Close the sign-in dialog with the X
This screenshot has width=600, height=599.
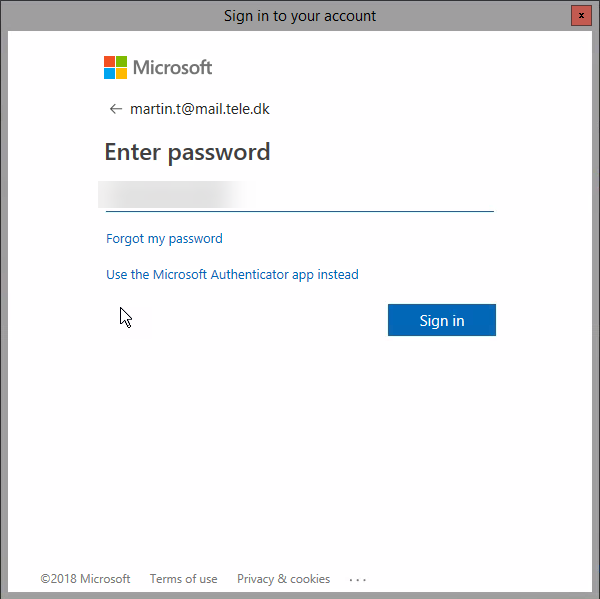[581, 16]
